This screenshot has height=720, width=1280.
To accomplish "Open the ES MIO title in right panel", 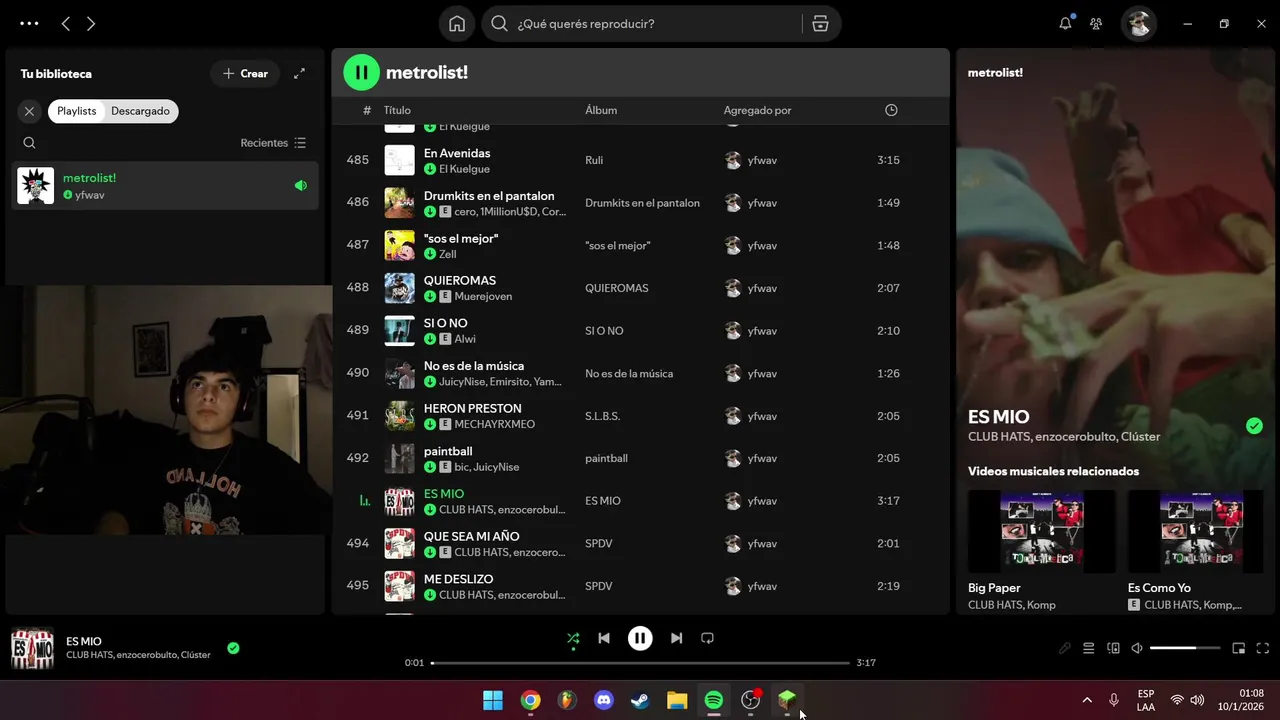I will pos(998,417).
